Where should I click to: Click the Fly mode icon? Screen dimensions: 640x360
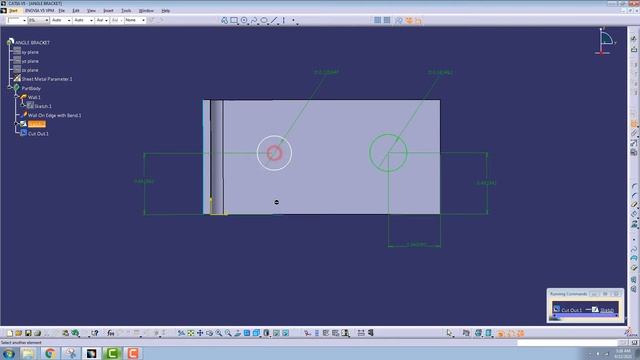(181, 333)
